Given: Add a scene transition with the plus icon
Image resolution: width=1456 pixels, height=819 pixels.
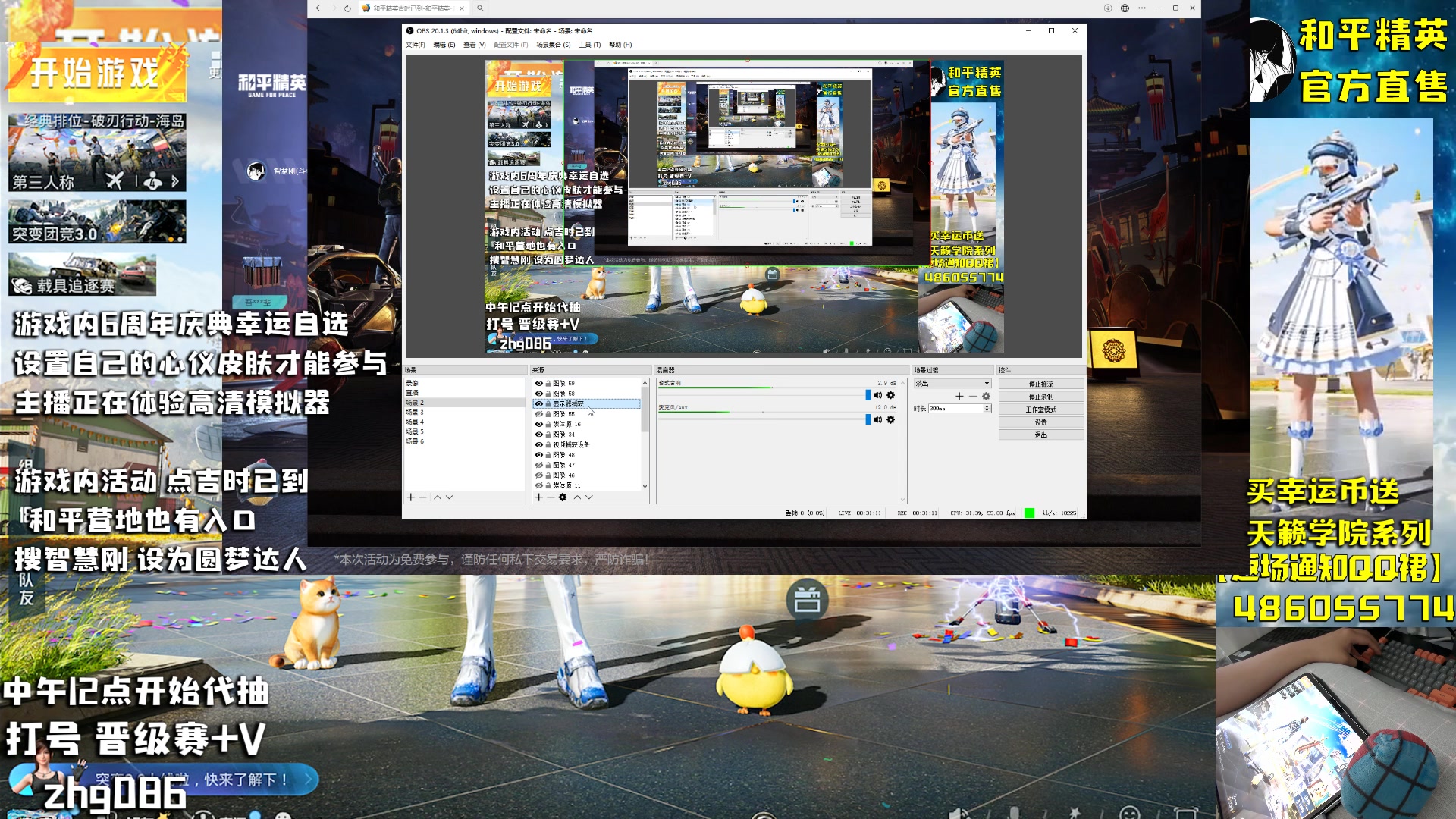Looking at the screenshot, I should 959,396.
